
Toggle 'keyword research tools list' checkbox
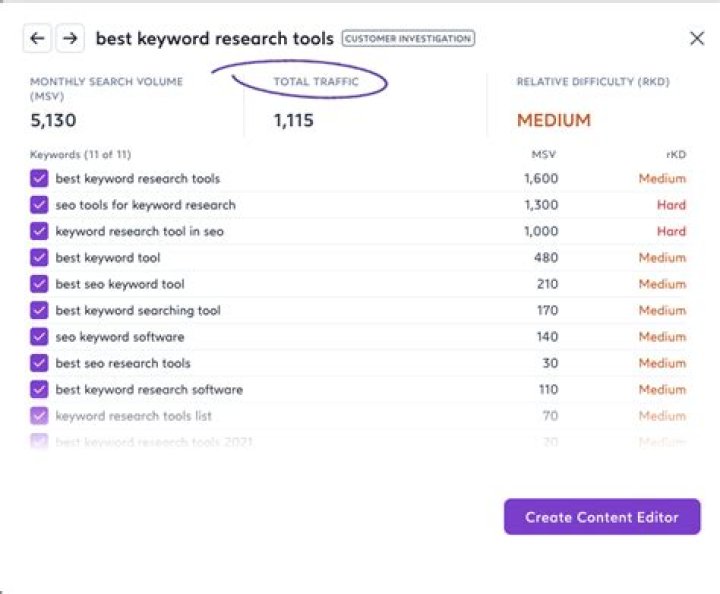pyautogui.click(x=39, y=416)
